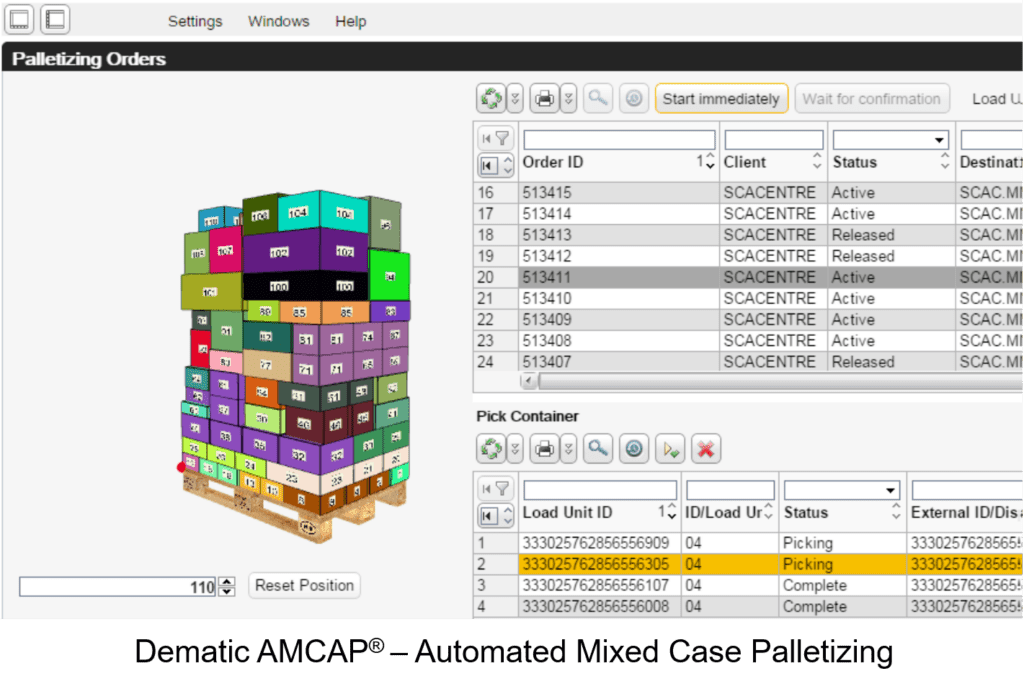Viewport: 1024px width, 689px height.
Task: Focus the Client filter field
Action: coord(774,140)
